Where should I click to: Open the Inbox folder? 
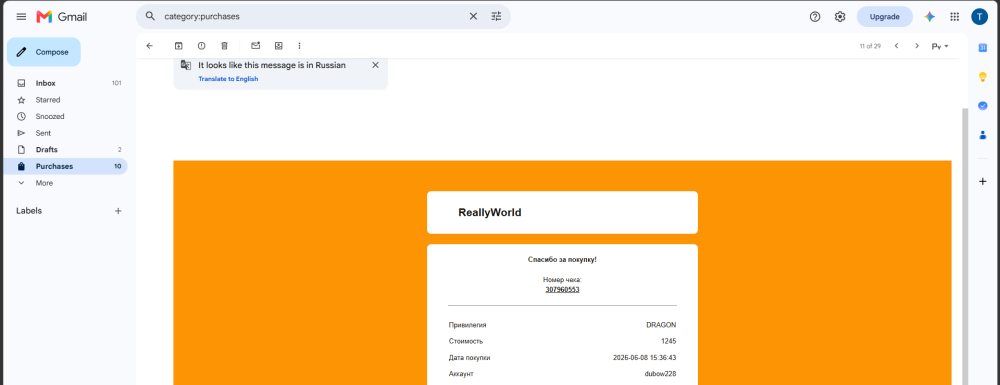point(67,84)
